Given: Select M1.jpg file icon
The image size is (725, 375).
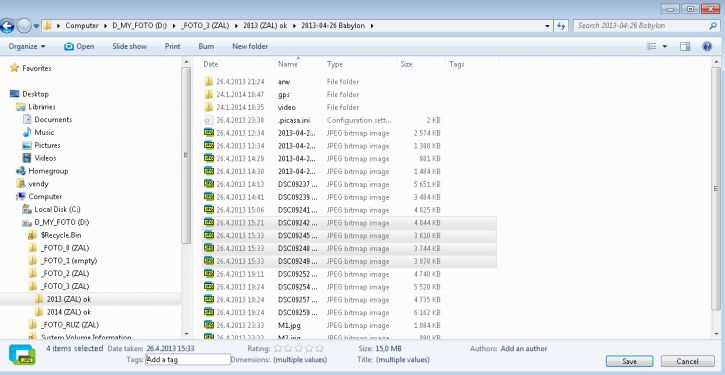Looking at the screenshot, I should [209, 326].
